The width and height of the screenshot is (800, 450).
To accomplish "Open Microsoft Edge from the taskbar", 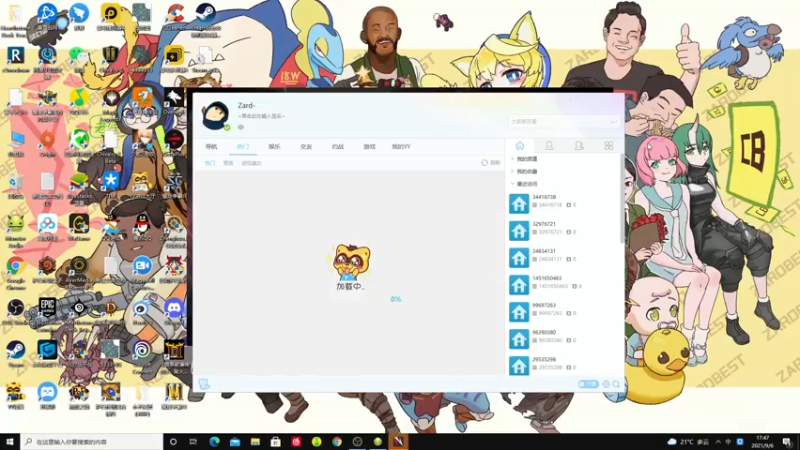I will coord(214,441).
